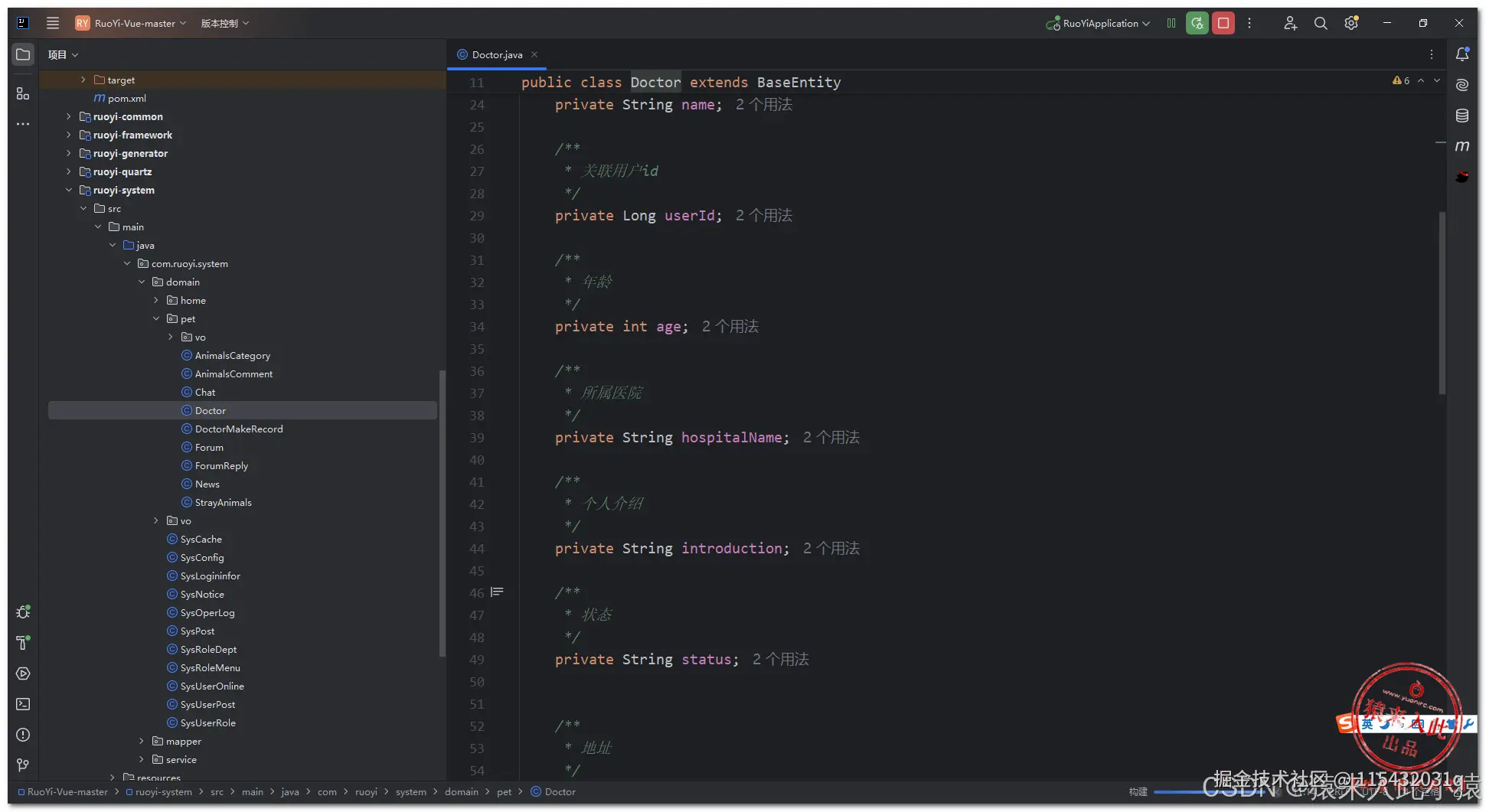Collapse the pet package folder
This screenshot has height=812, width=1486.
point(156,318)
